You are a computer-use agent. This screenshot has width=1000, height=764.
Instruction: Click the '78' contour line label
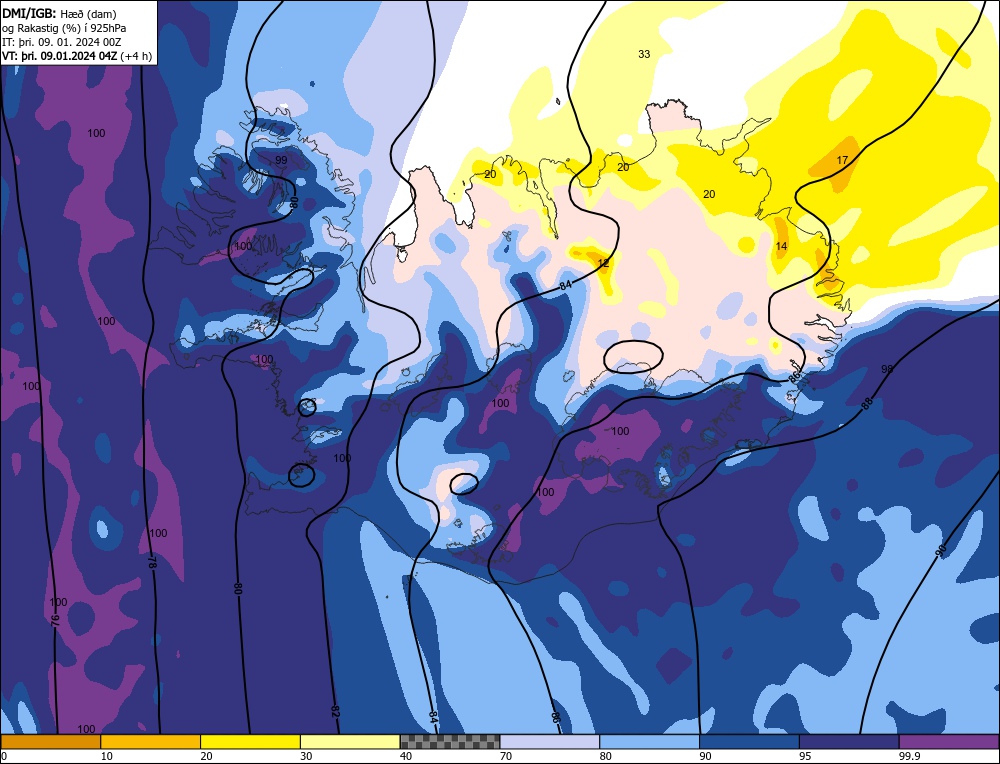152,562
